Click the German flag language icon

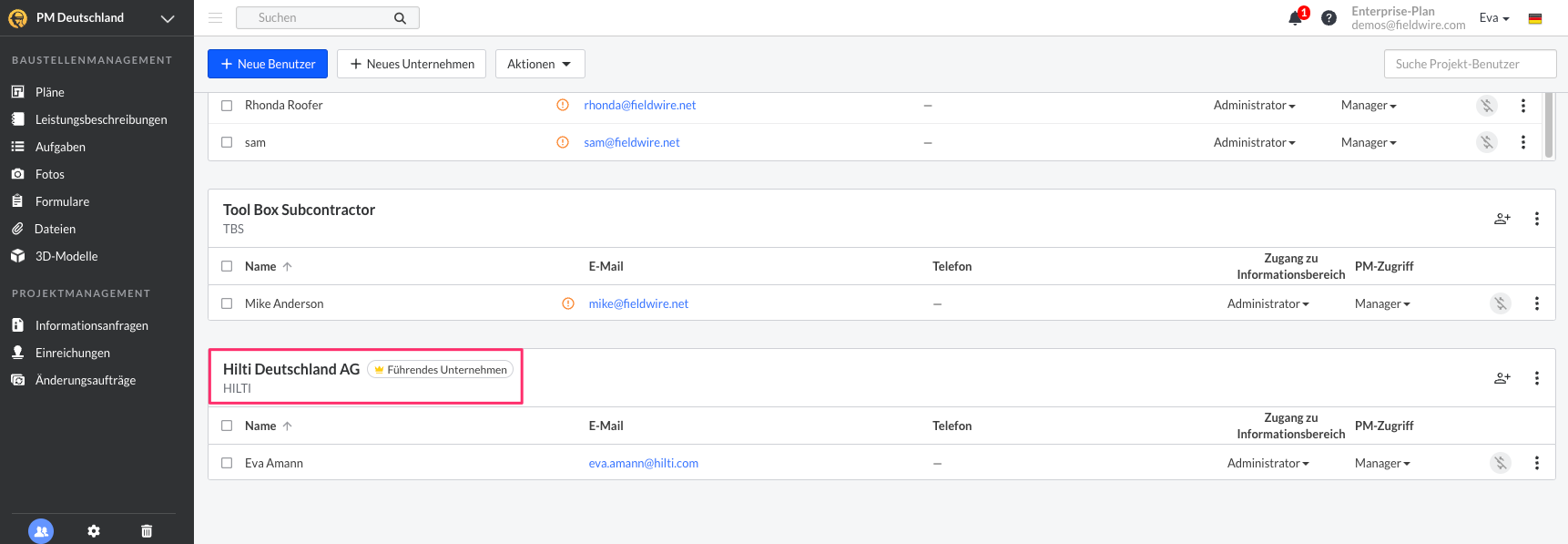(x=1535, y=18)
